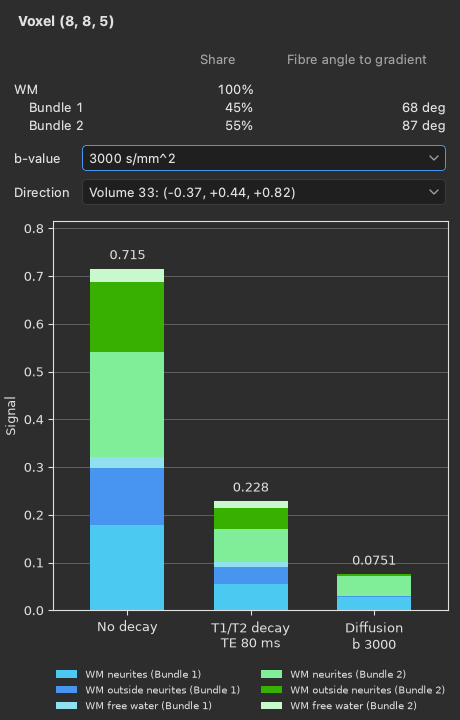Click the WM neurites (Bundle 1) legend swatch
This screenshot has height=720, width=460.
tap(67, 674)
